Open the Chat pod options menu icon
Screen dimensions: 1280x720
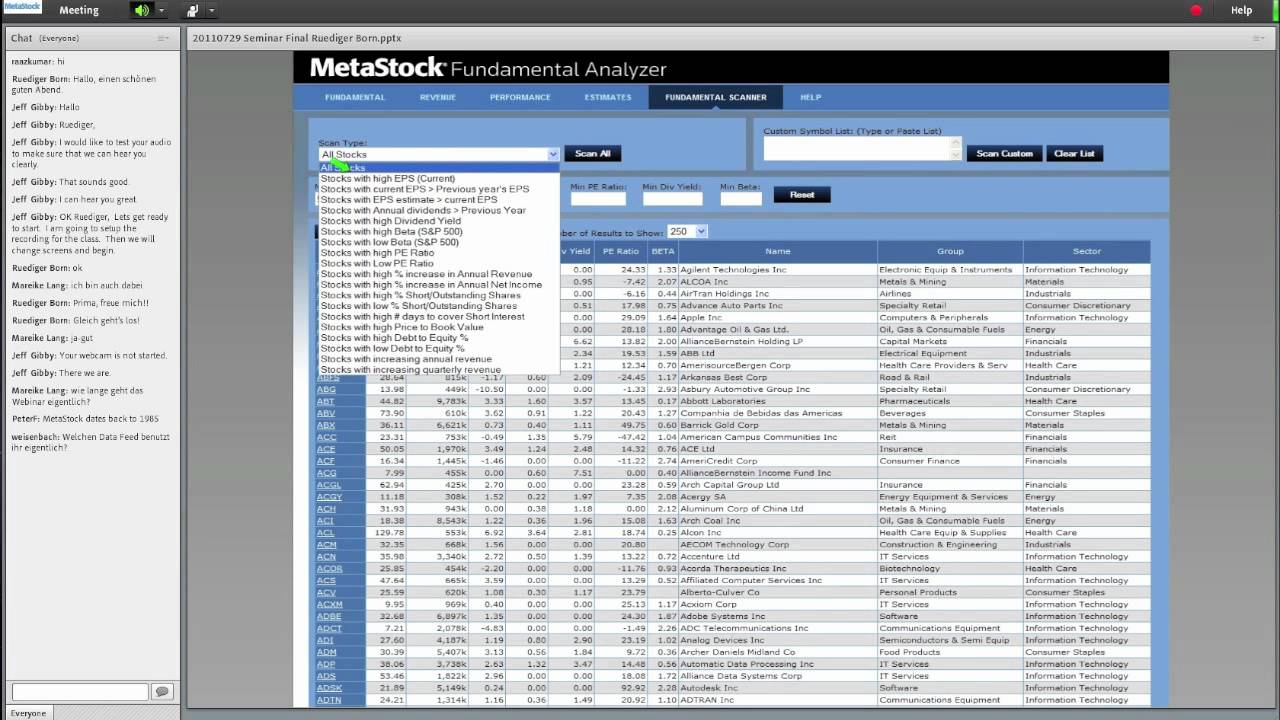[164, 38]
